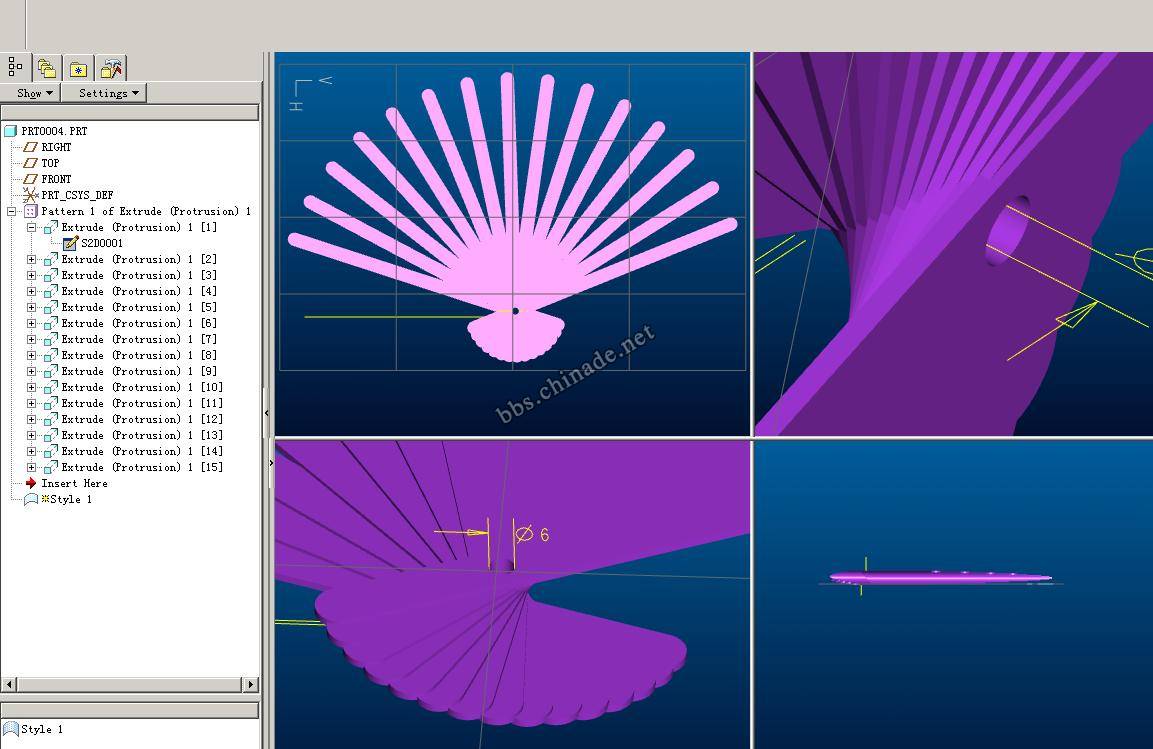Image resolution: width=1153 pixels, height=749 pixels.
Task: Select the PRT0004.PRT part icon
Action: [10, 131]
